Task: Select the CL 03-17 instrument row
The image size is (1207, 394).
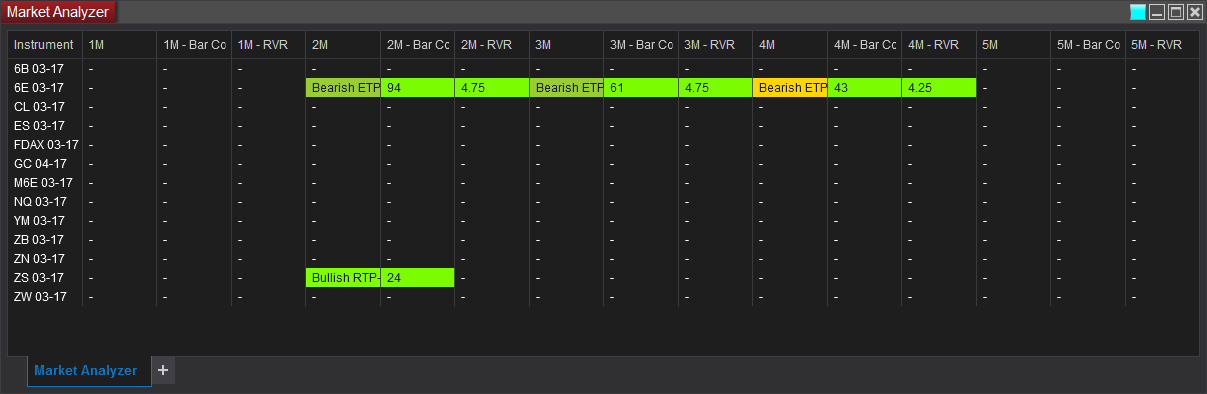Action: click(603, 106)
